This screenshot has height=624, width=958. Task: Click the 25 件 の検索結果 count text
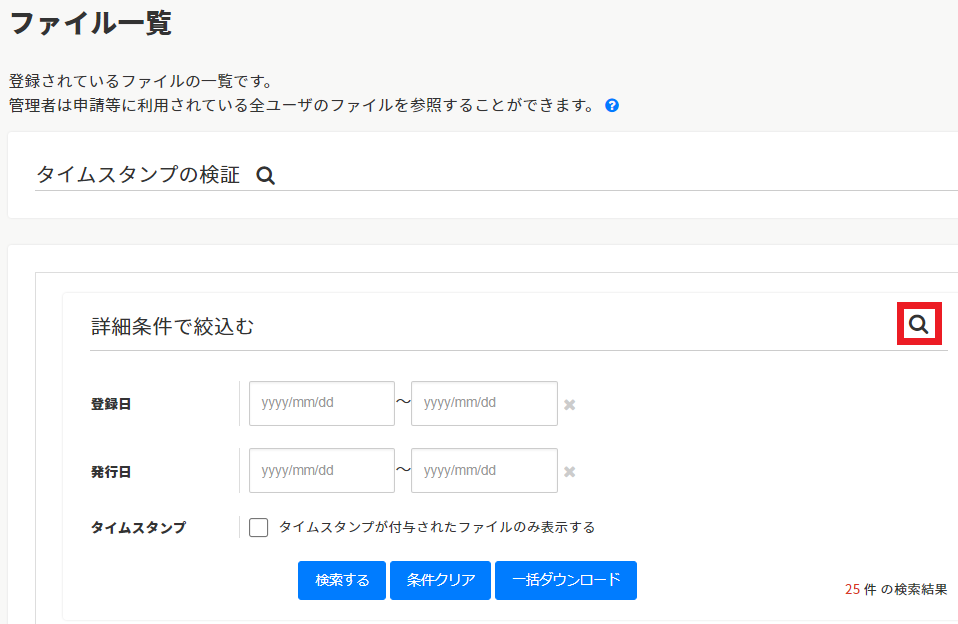click(x=895, y=590)
